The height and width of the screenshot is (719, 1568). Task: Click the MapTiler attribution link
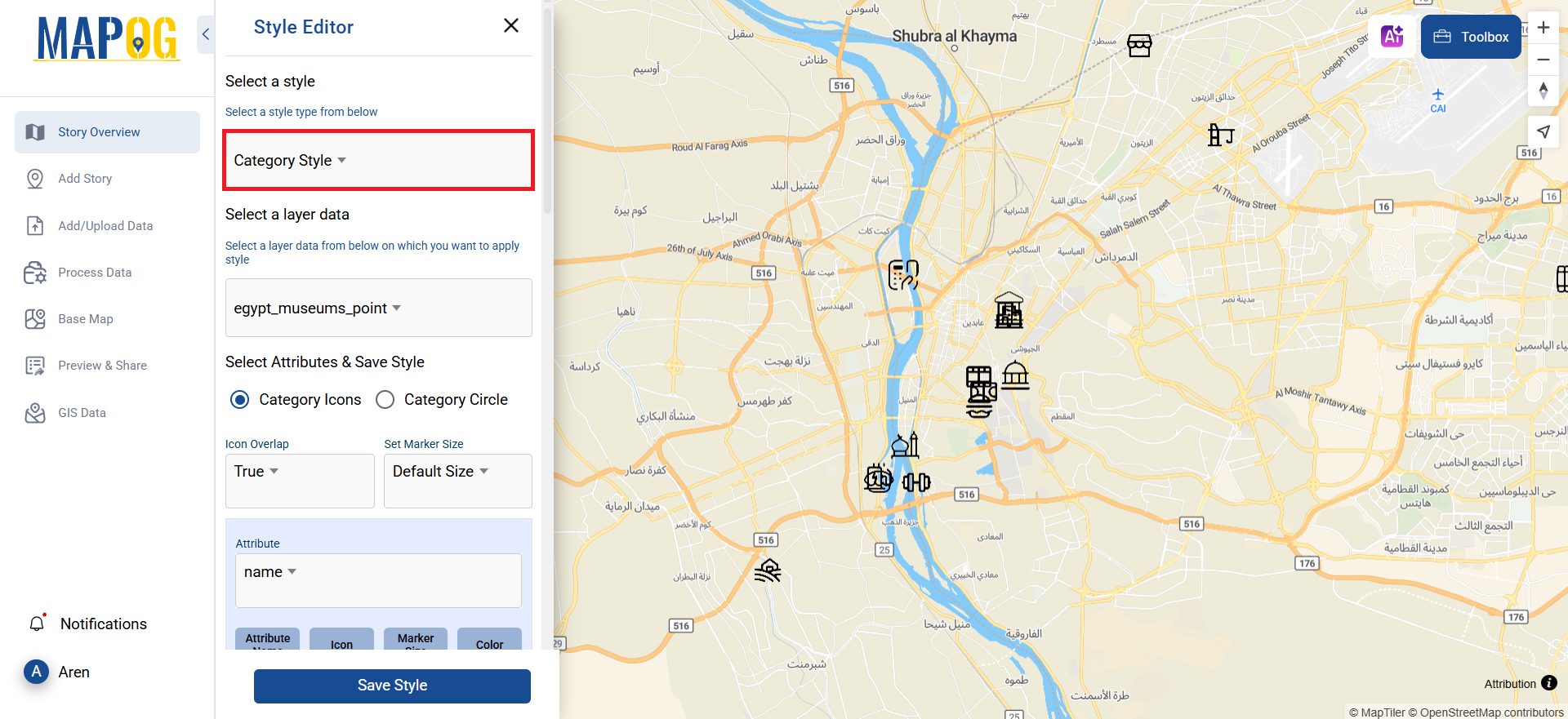pyautogui.click(x=1377, y=712)
